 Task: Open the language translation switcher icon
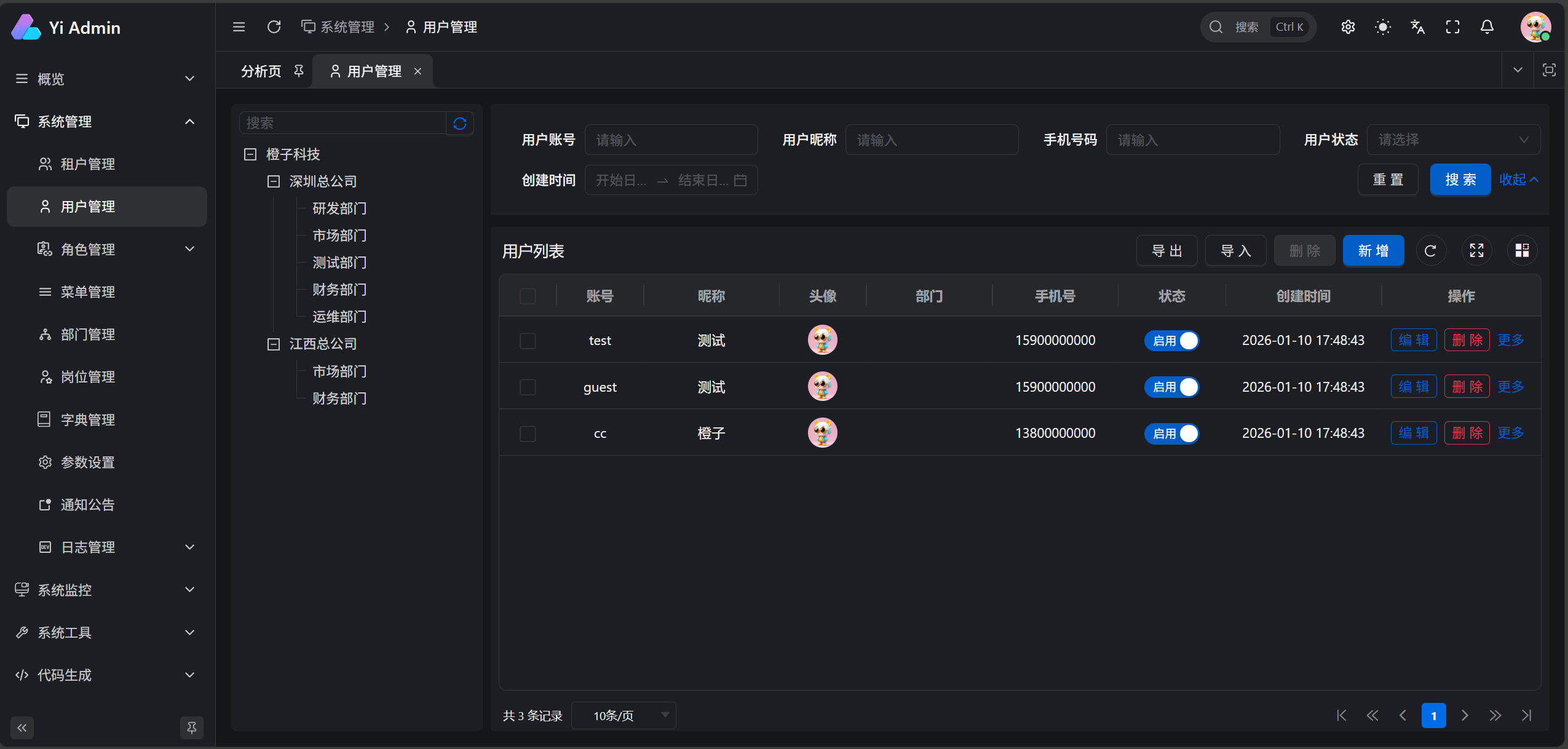pos(1417,27)
